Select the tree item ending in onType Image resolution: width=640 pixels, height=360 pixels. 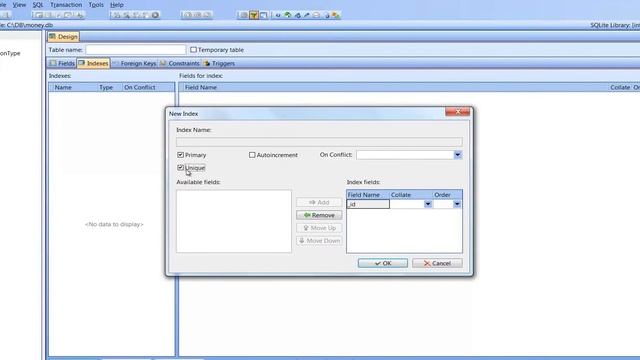[x=10, y=53]
